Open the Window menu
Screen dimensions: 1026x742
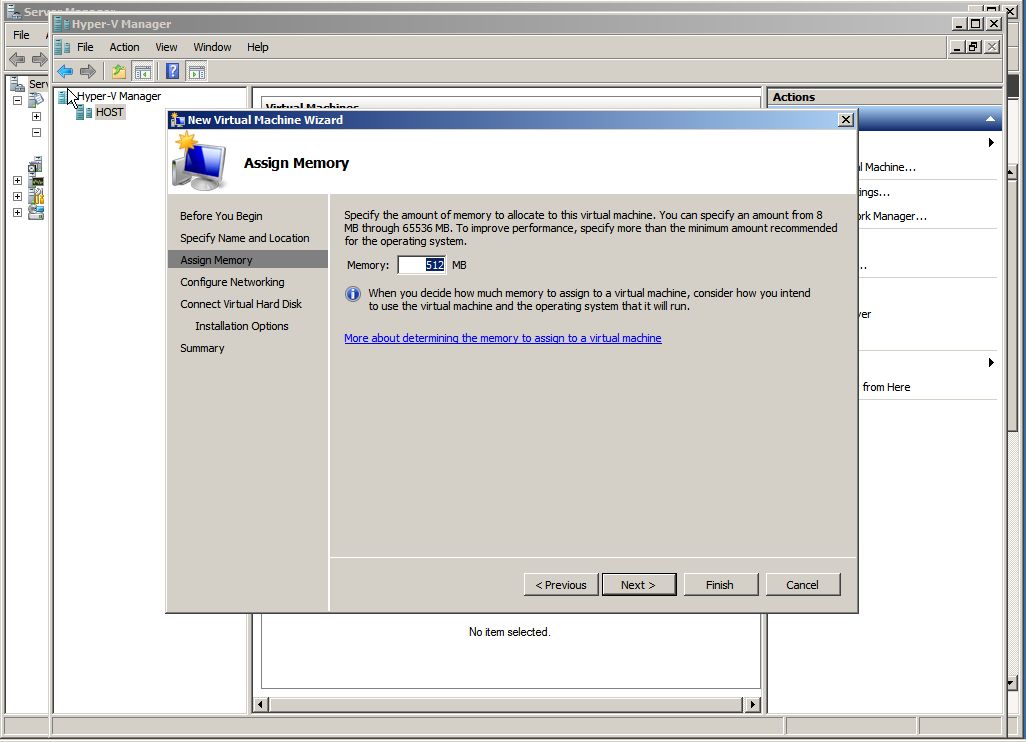[212, 47]
